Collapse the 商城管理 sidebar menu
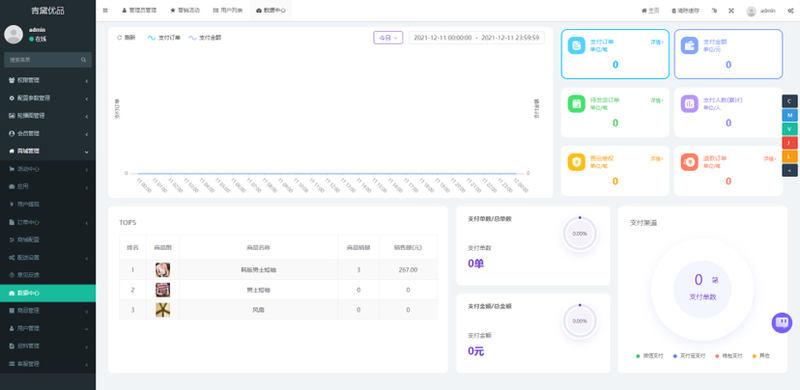Image resolution: width=800 pixels, height=390 pixels. [x=48, y=151]
